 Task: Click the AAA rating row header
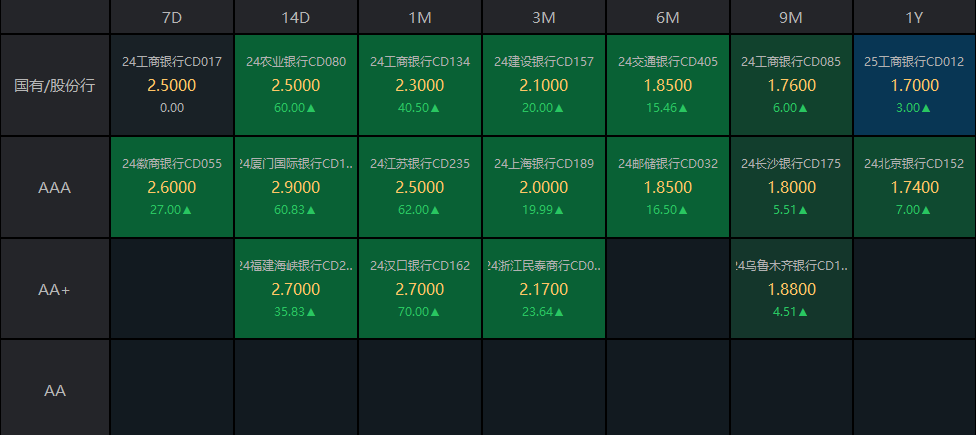pyautogui.click(x=55, y=187)
